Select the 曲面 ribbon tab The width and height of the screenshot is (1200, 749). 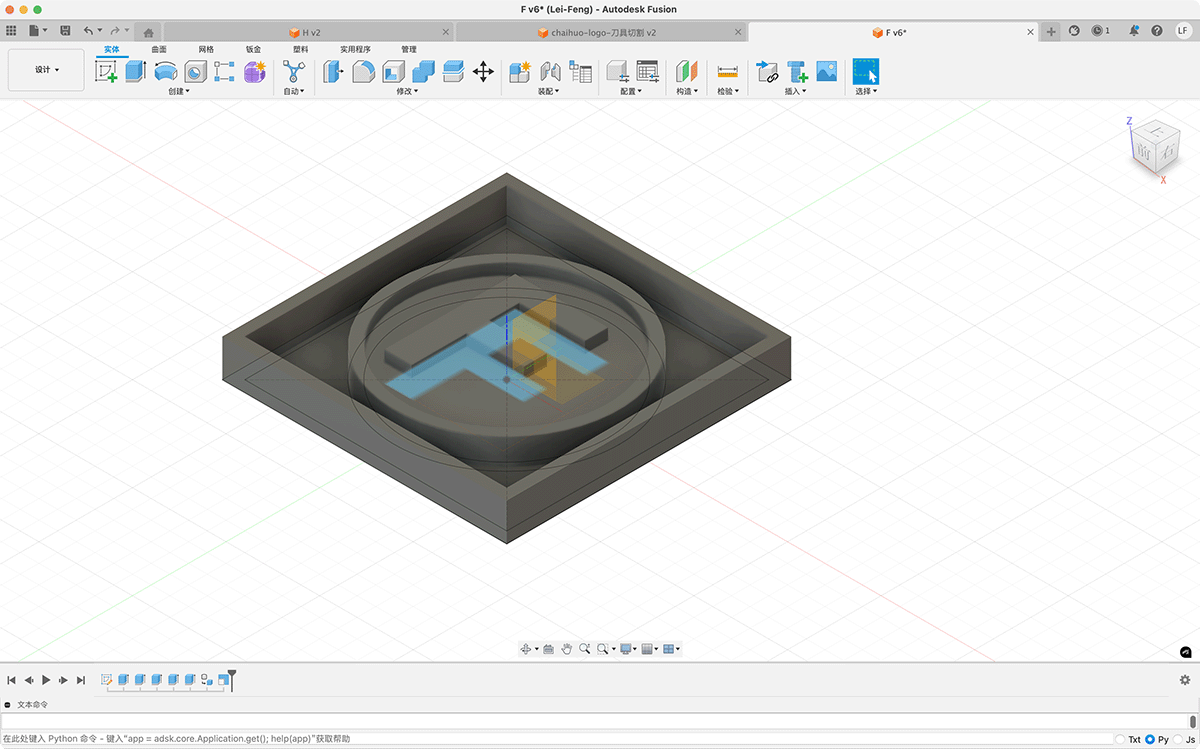159,49
